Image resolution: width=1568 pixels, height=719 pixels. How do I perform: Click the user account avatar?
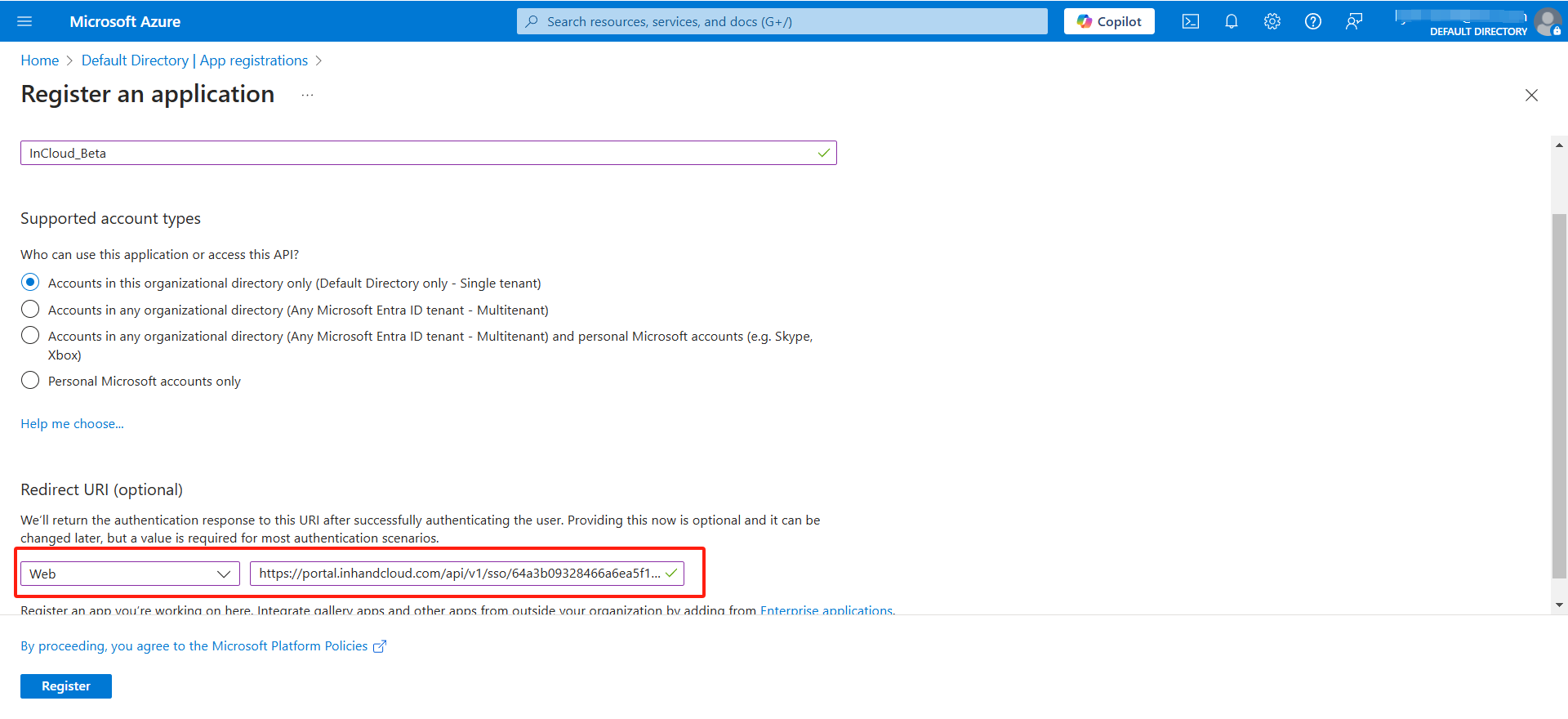[x=1547, y=21]
